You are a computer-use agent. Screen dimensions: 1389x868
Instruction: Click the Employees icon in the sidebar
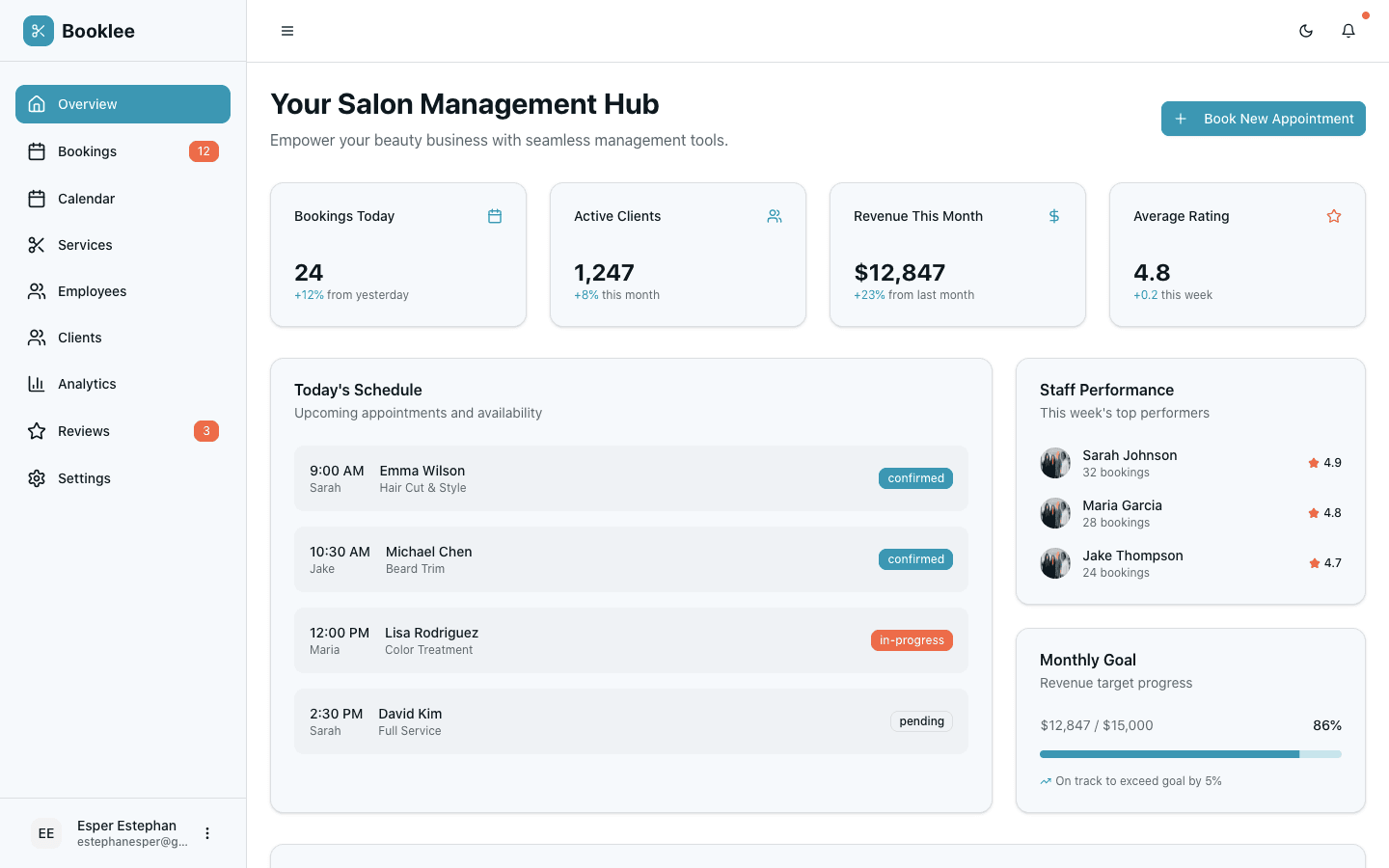(37, 290)
